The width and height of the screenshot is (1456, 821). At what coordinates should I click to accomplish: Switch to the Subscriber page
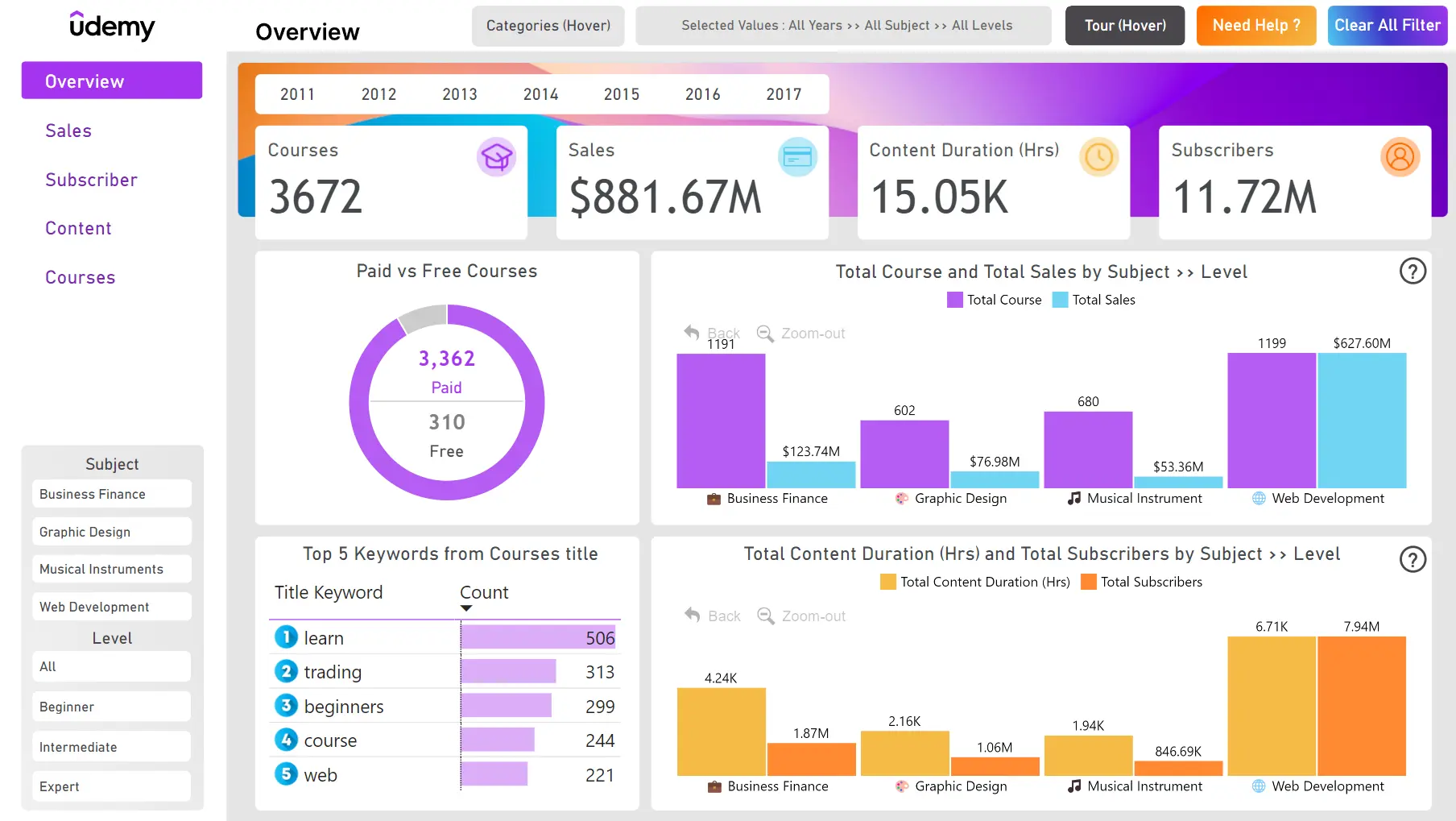(91, 180)
